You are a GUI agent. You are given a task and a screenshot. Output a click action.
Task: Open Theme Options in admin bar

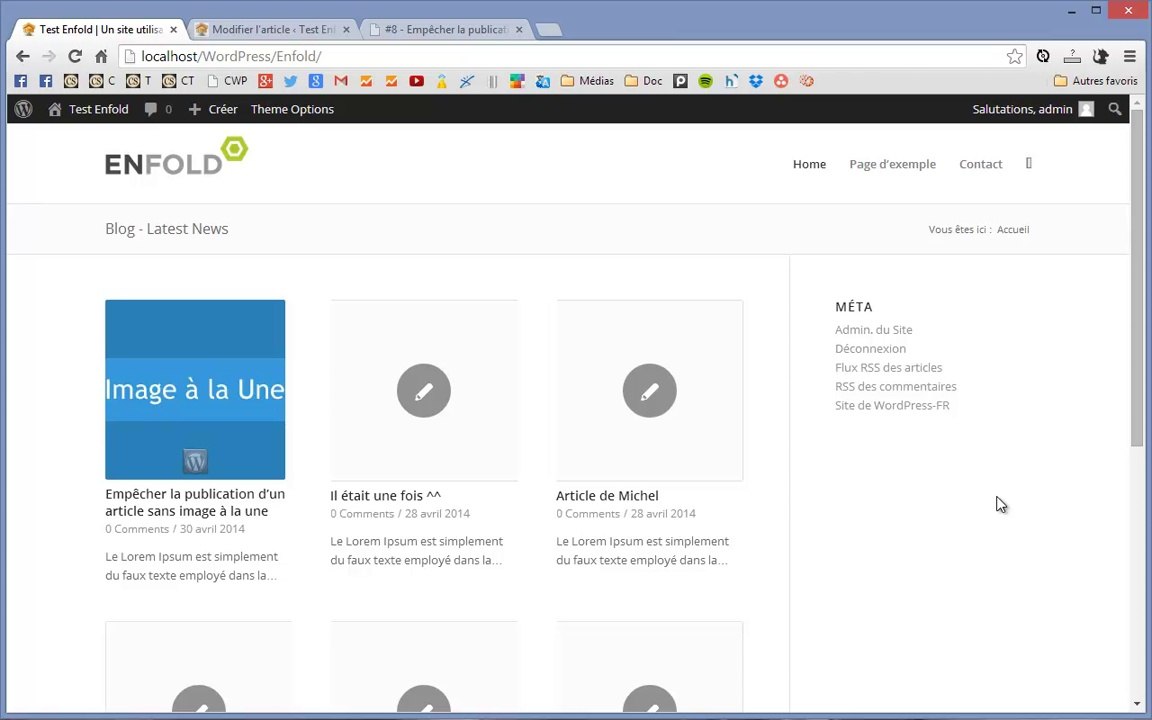[x=292, y=109]
